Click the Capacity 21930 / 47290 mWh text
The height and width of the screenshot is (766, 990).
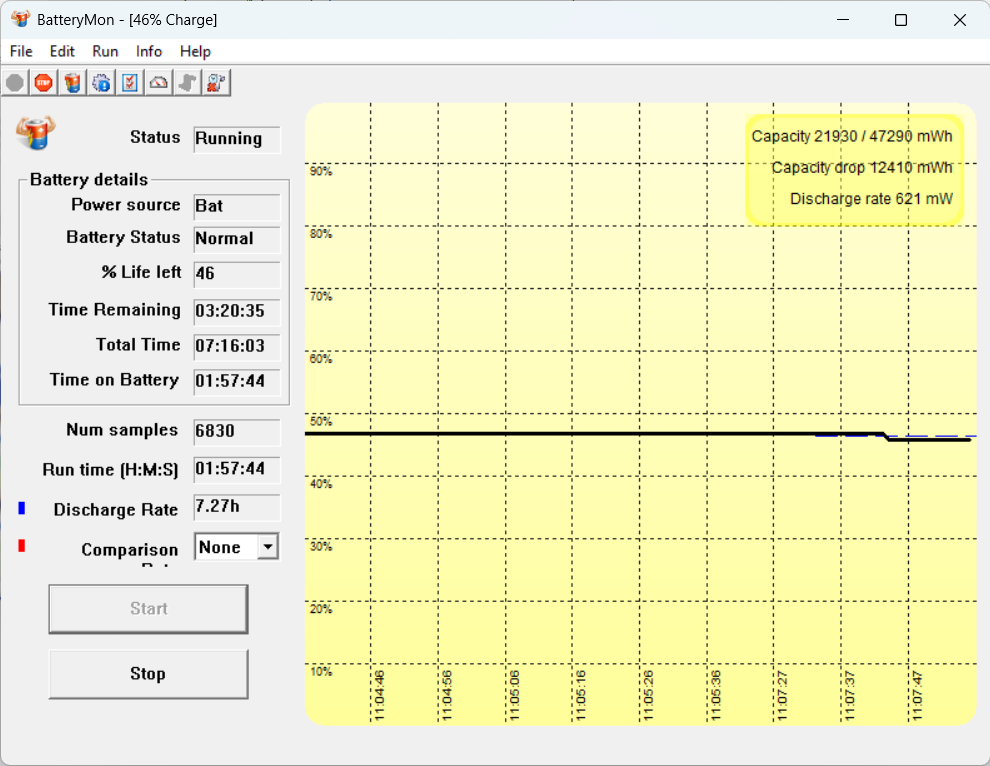point(852,136)
